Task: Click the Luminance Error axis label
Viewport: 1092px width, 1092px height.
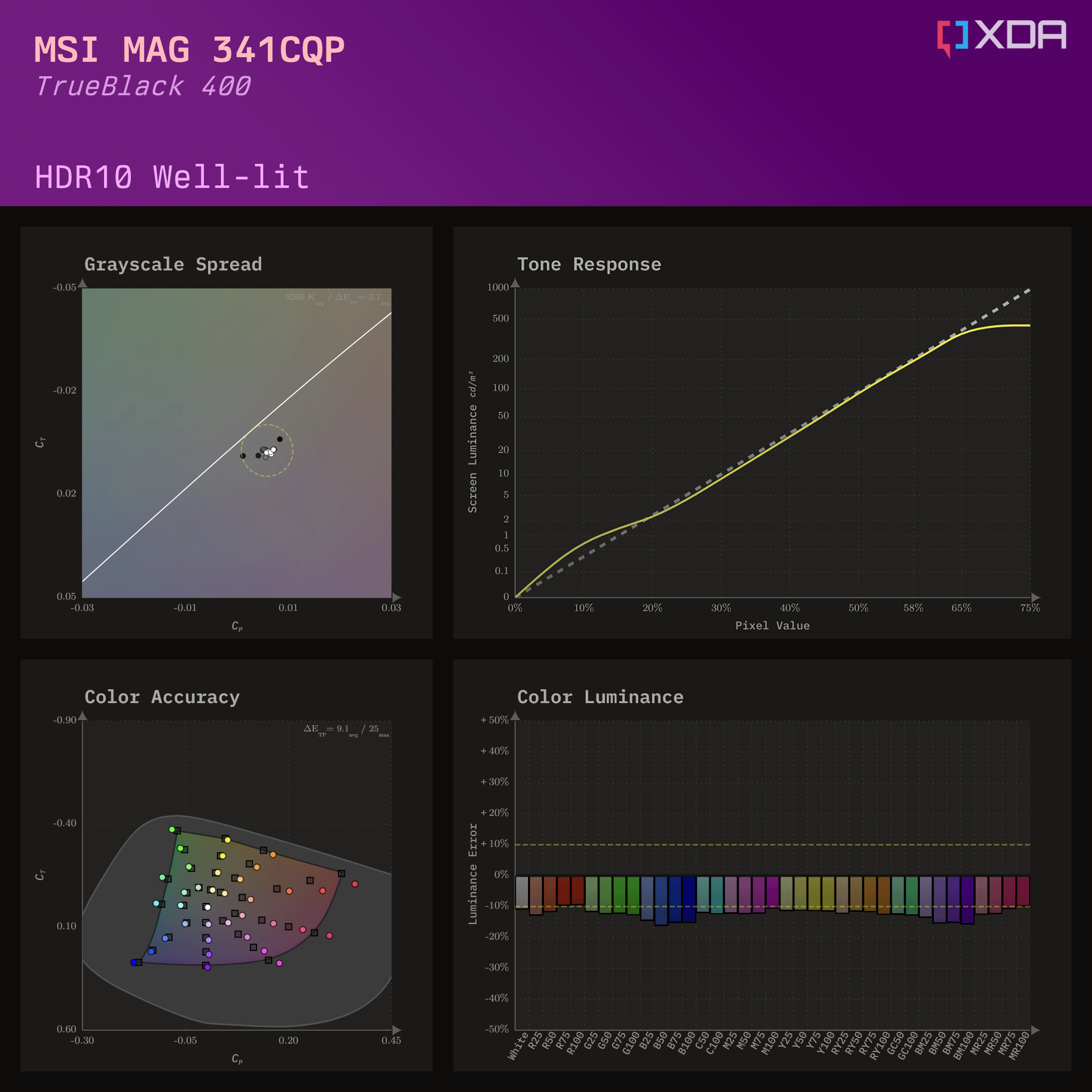Action: pyautogui.click(x=472, y=874)
